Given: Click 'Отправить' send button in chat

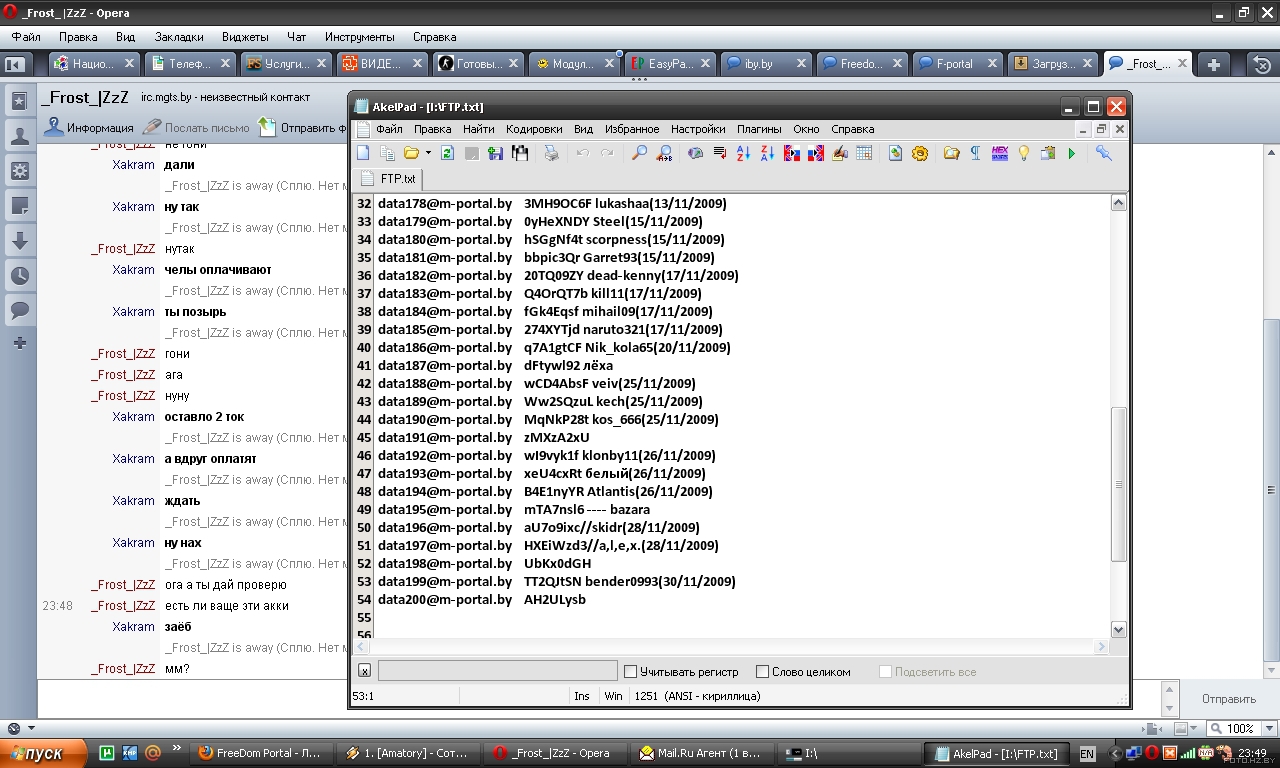Looking at the screenshot, I should tap(1228, 699).
